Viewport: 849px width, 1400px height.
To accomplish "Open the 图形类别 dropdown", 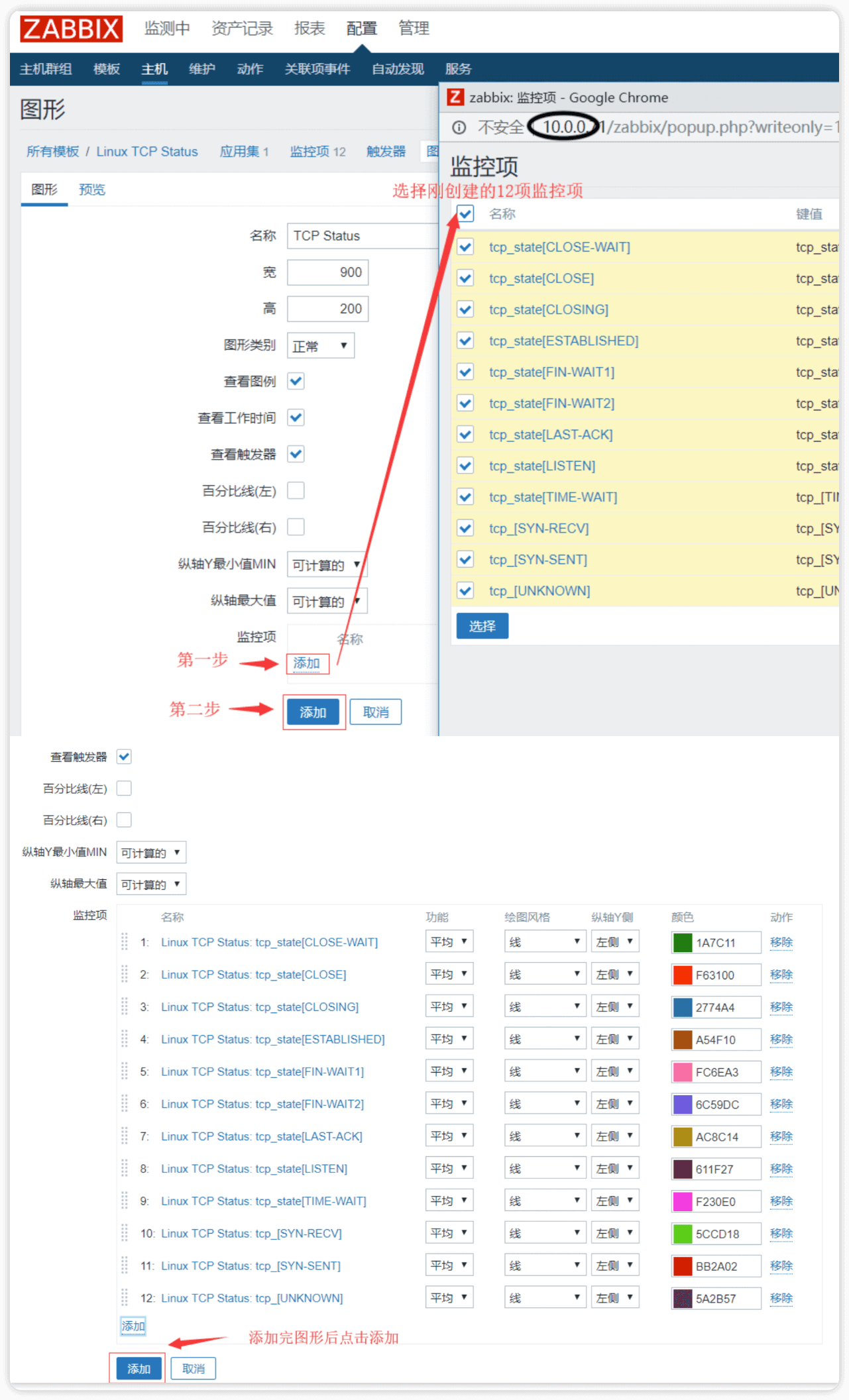I will 320,345.
